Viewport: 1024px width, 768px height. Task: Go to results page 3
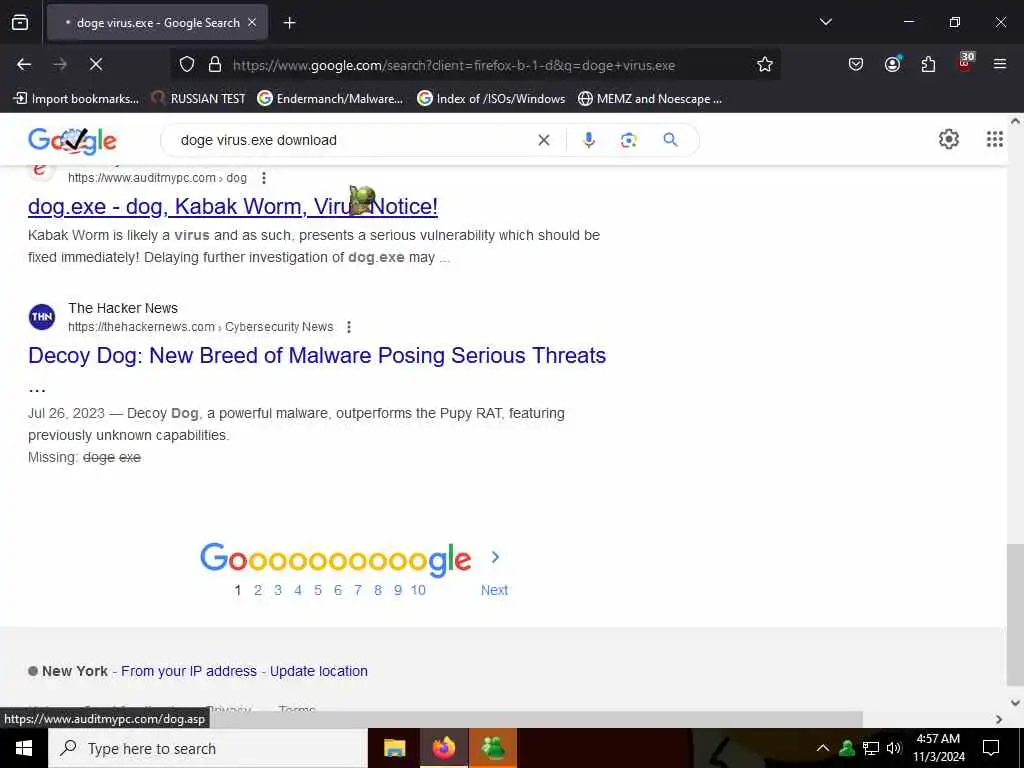point(278,590)
